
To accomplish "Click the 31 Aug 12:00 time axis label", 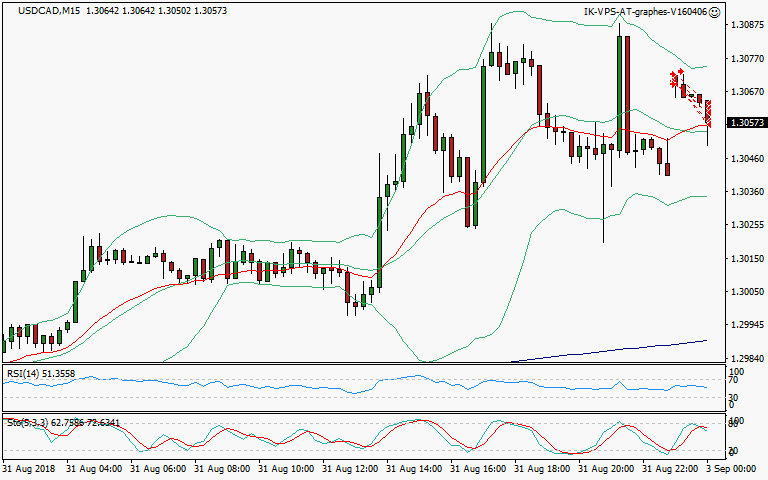I will (x=352, y=468).
